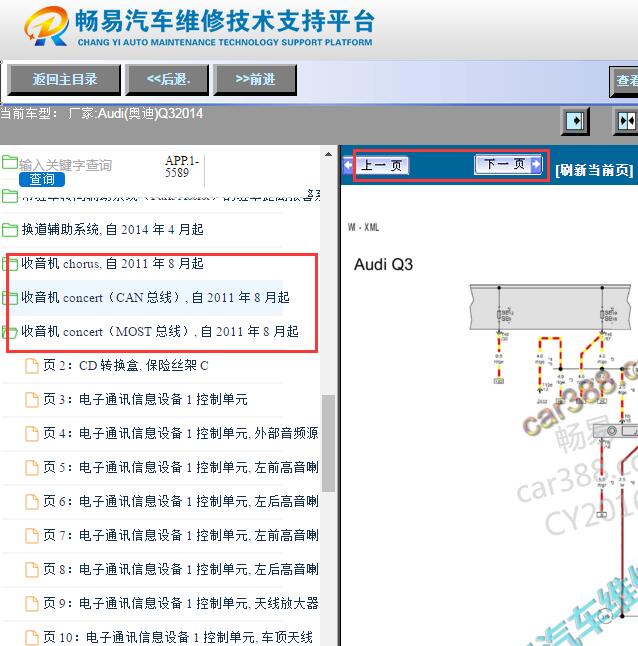Click the scroll-up arrow of the tree panel

[x=328, y=154]
